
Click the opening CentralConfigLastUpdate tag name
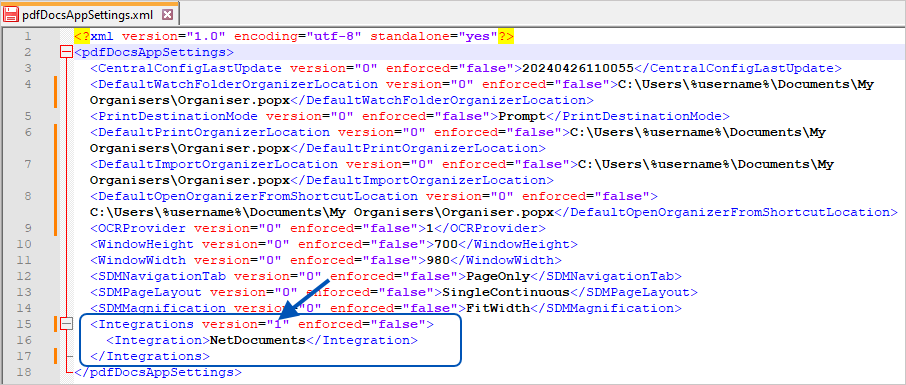(x=190, y=69)
